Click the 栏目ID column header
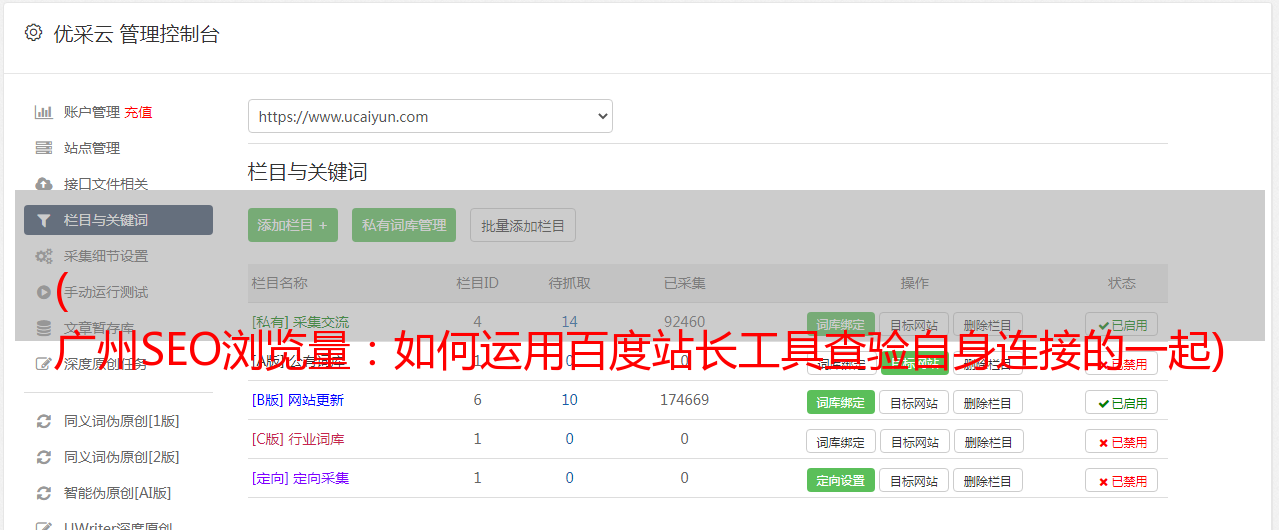 tap(477, 283)
